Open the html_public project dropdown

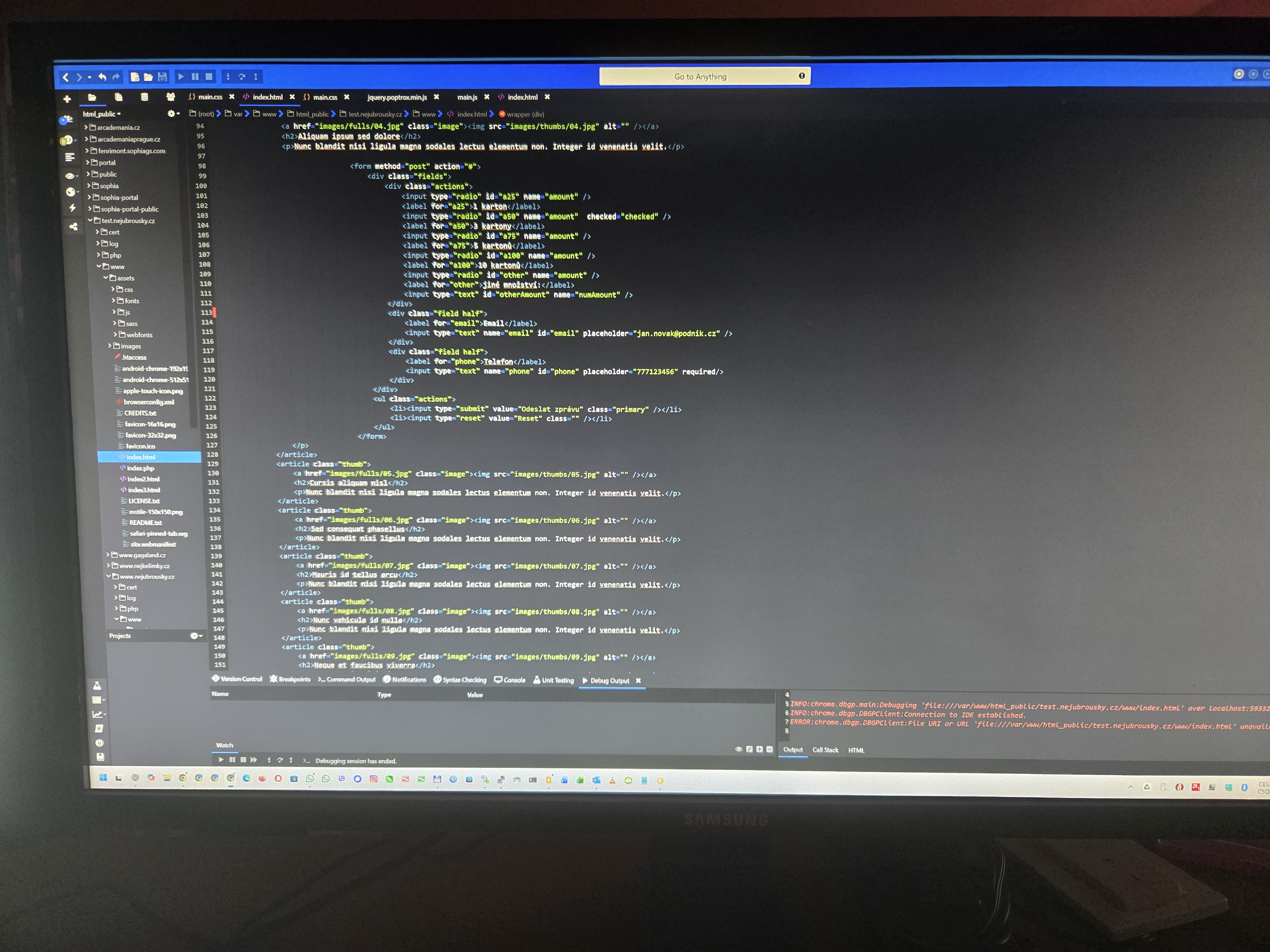(x=102, y=114)
